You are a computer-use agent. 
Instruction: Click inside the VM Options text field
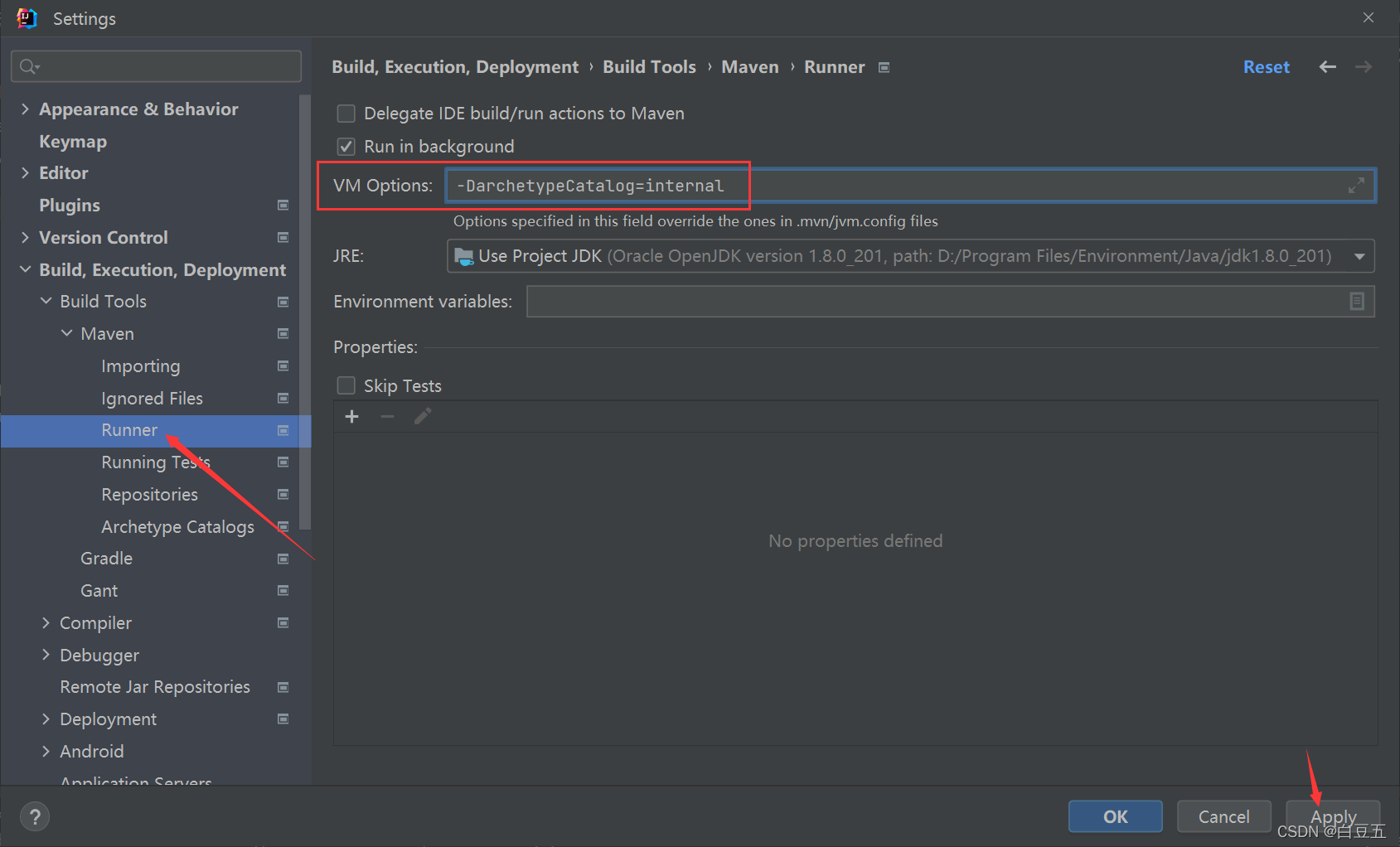[x=910, y=186]
